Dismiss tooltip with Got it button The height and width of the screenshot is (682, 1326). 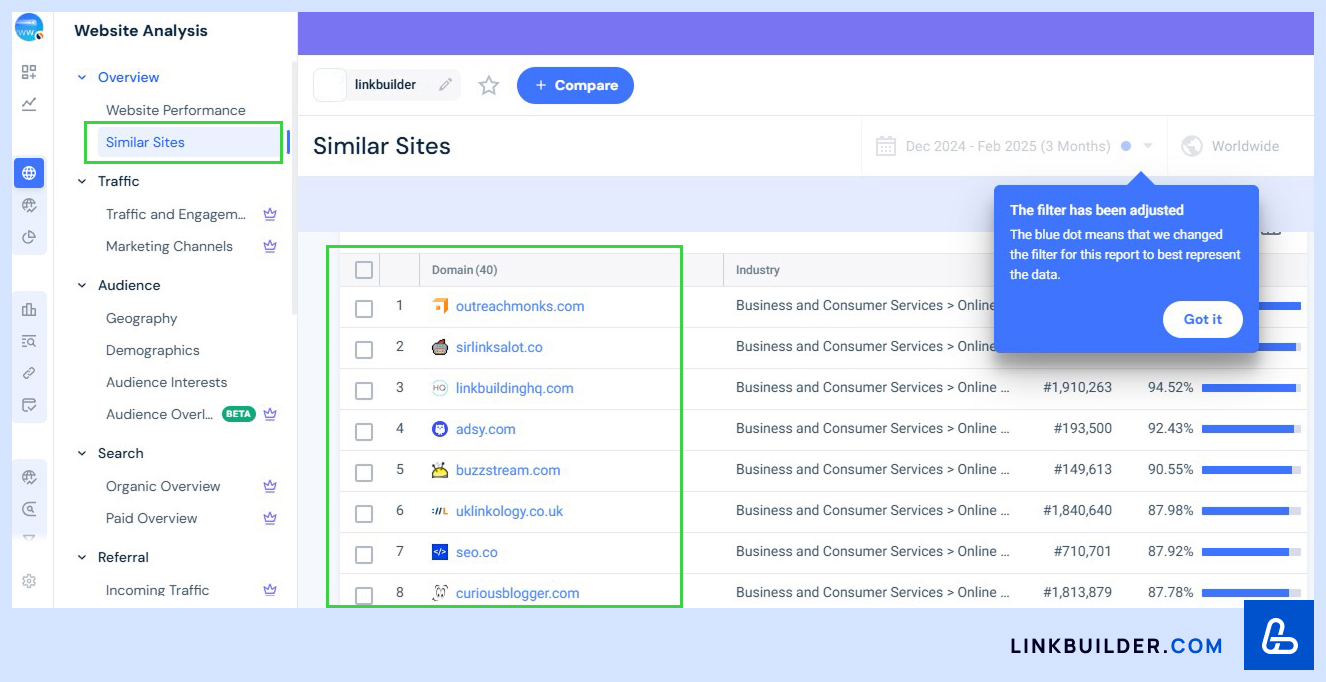pos(1203,319)
